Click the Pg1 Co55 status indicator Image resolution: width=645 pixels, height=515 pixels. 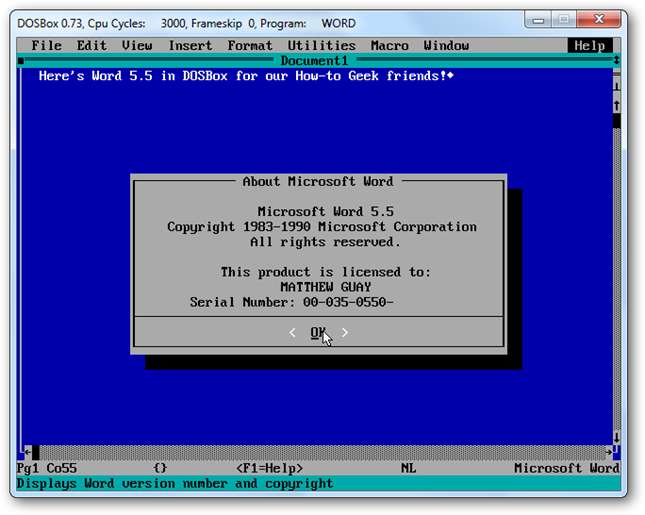pos(46,468)
